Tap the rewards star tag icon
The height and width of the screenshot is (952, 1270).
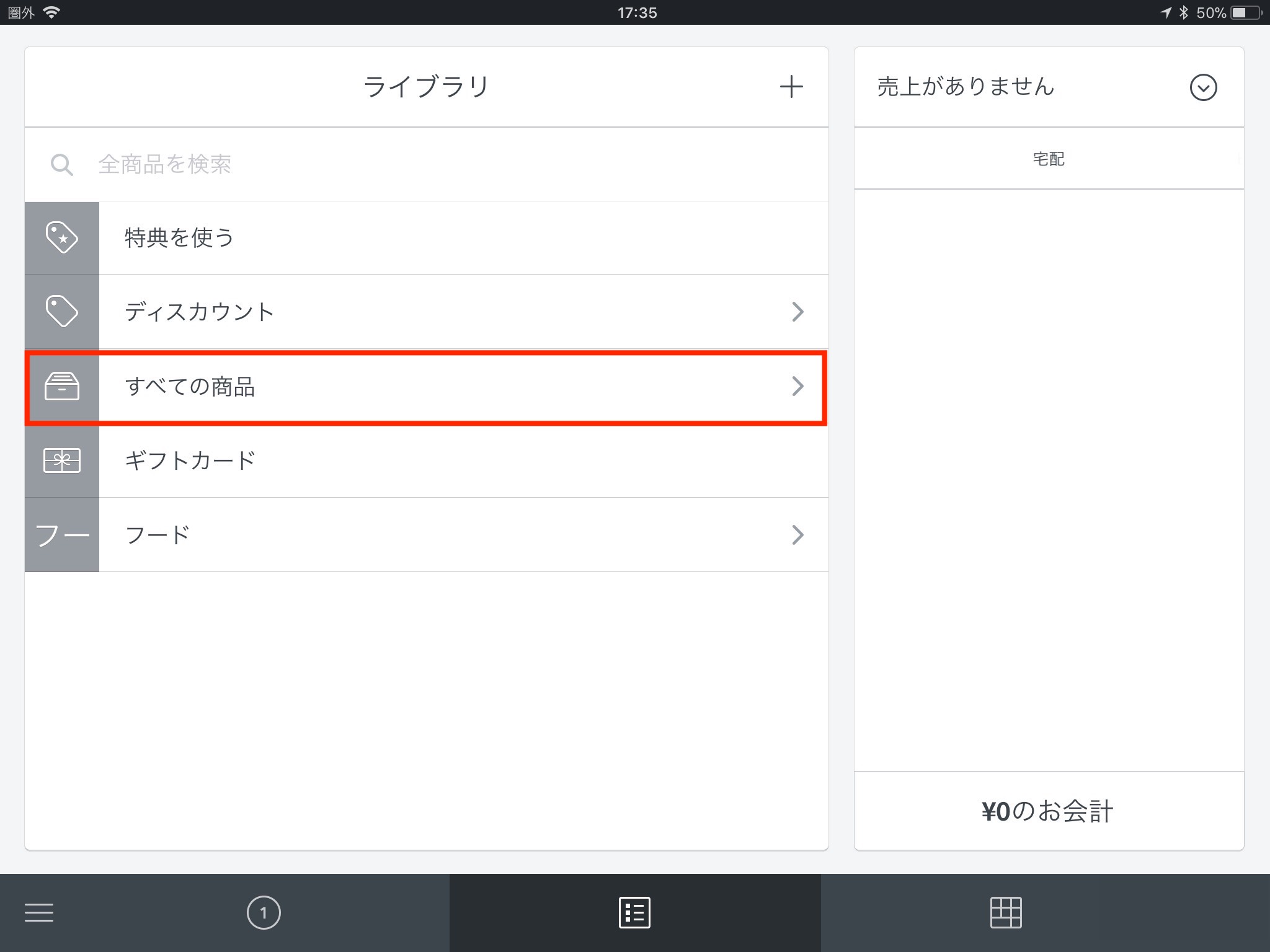tap(61, 237)
